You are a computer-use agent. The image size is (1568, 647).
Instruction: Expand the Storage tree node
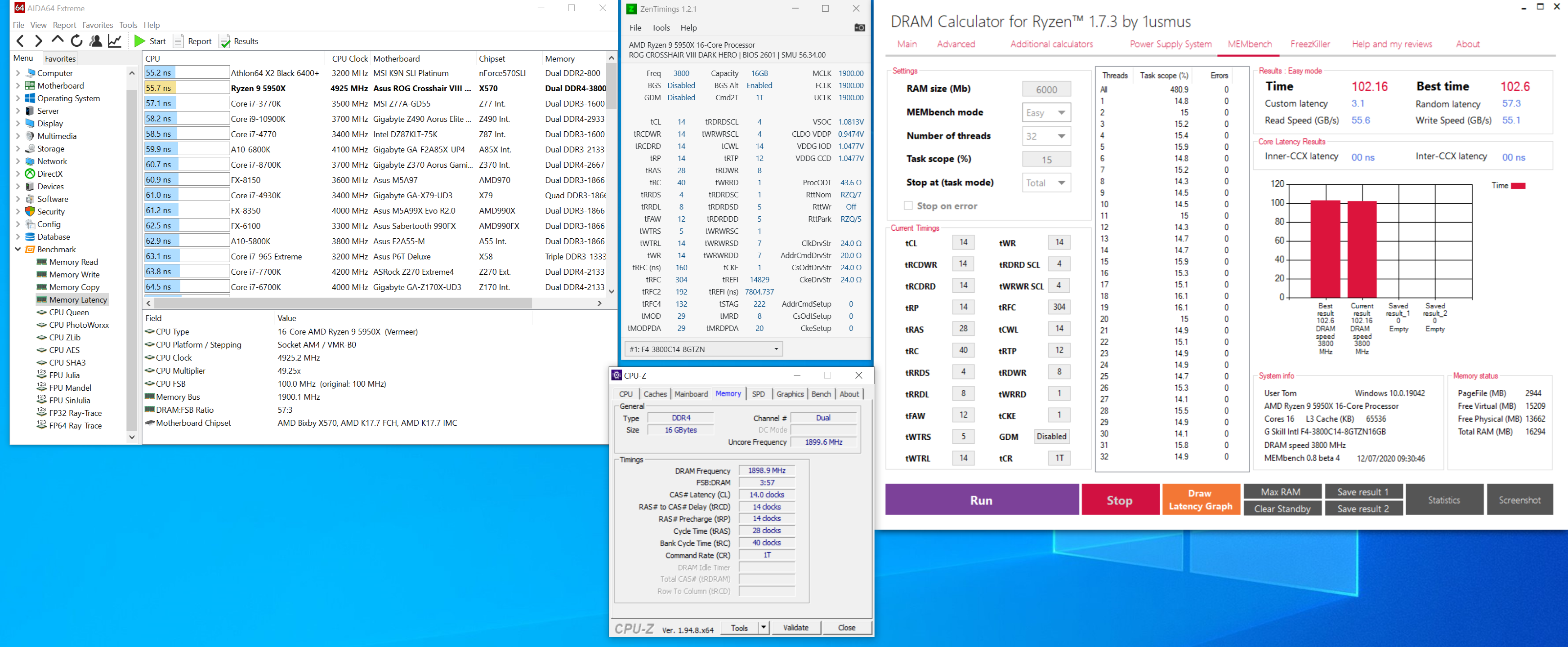click(x=18, y=148)
